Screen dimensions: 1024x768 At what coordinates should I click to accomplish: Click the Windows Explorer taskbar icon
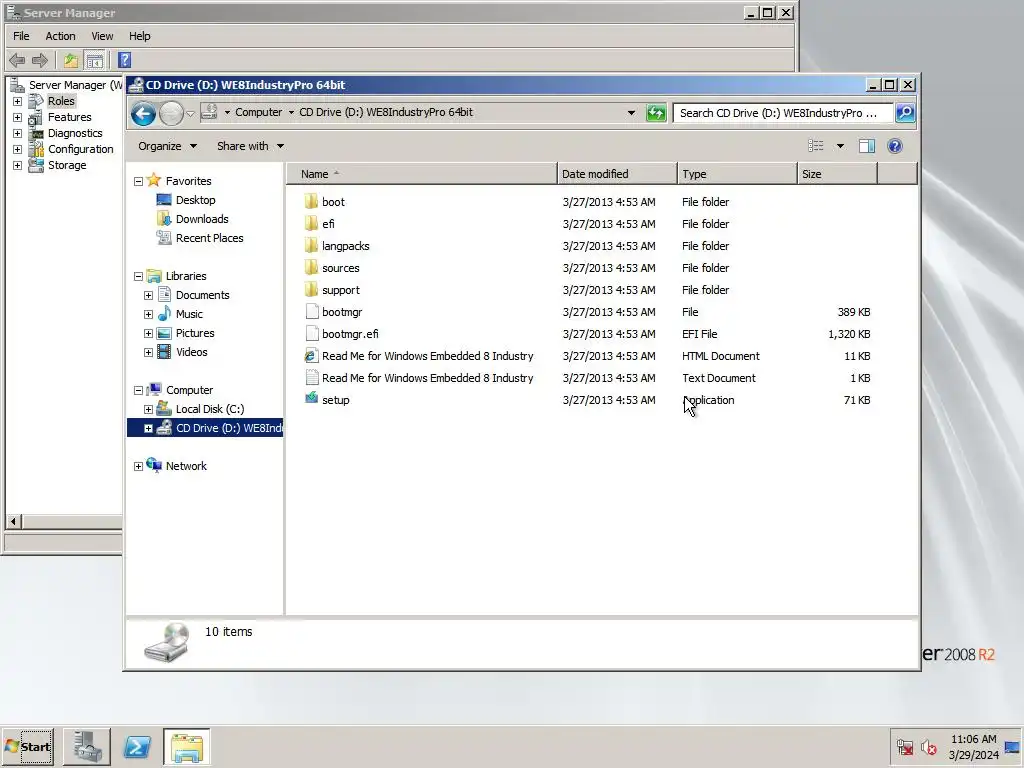(187, 746)
